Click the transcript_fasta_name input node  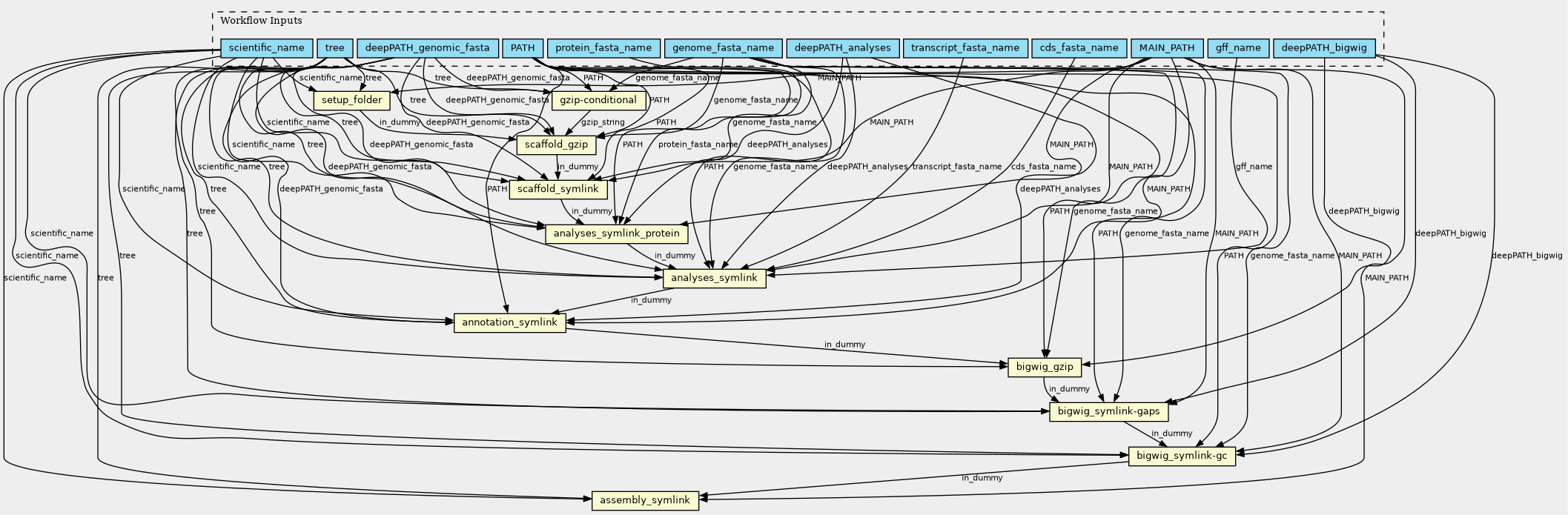[965, 48]
